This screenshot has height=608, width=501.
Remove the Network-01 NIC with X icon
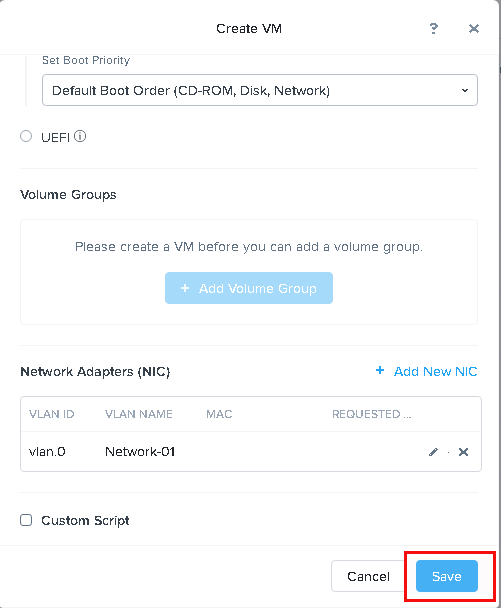(463, 452)
